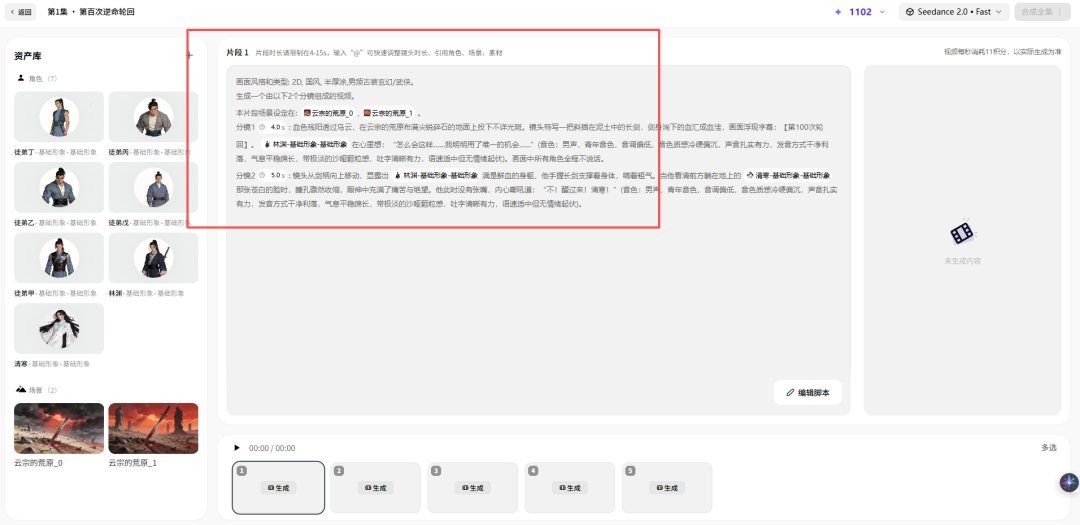Image resolution: width=1080 pixels, height=525 pixels.
Task: Select segment card 3 number badge
Action: (436, 471)
